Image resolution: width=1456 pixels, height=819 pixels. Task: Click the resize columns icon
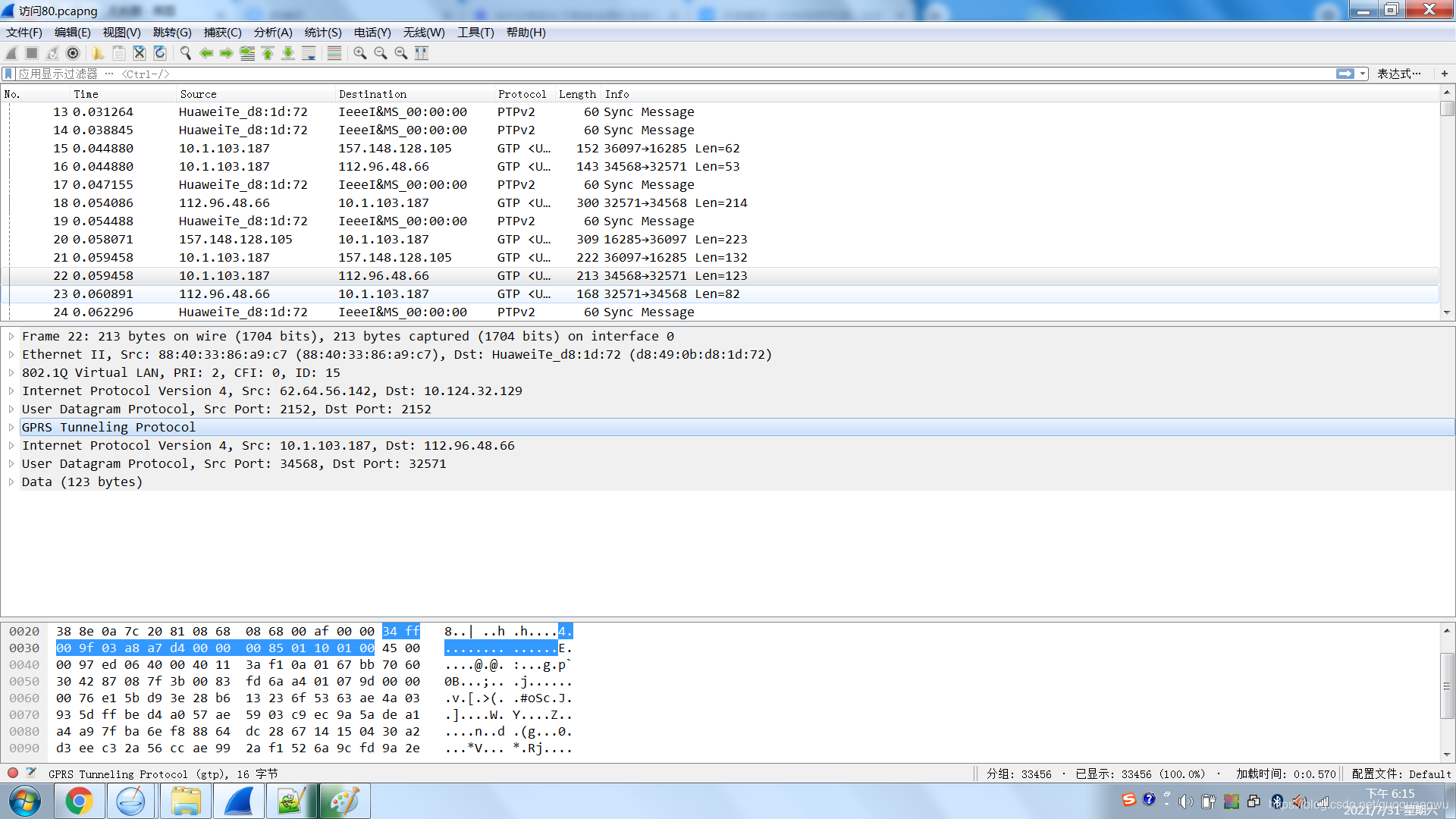pos(422,53)
